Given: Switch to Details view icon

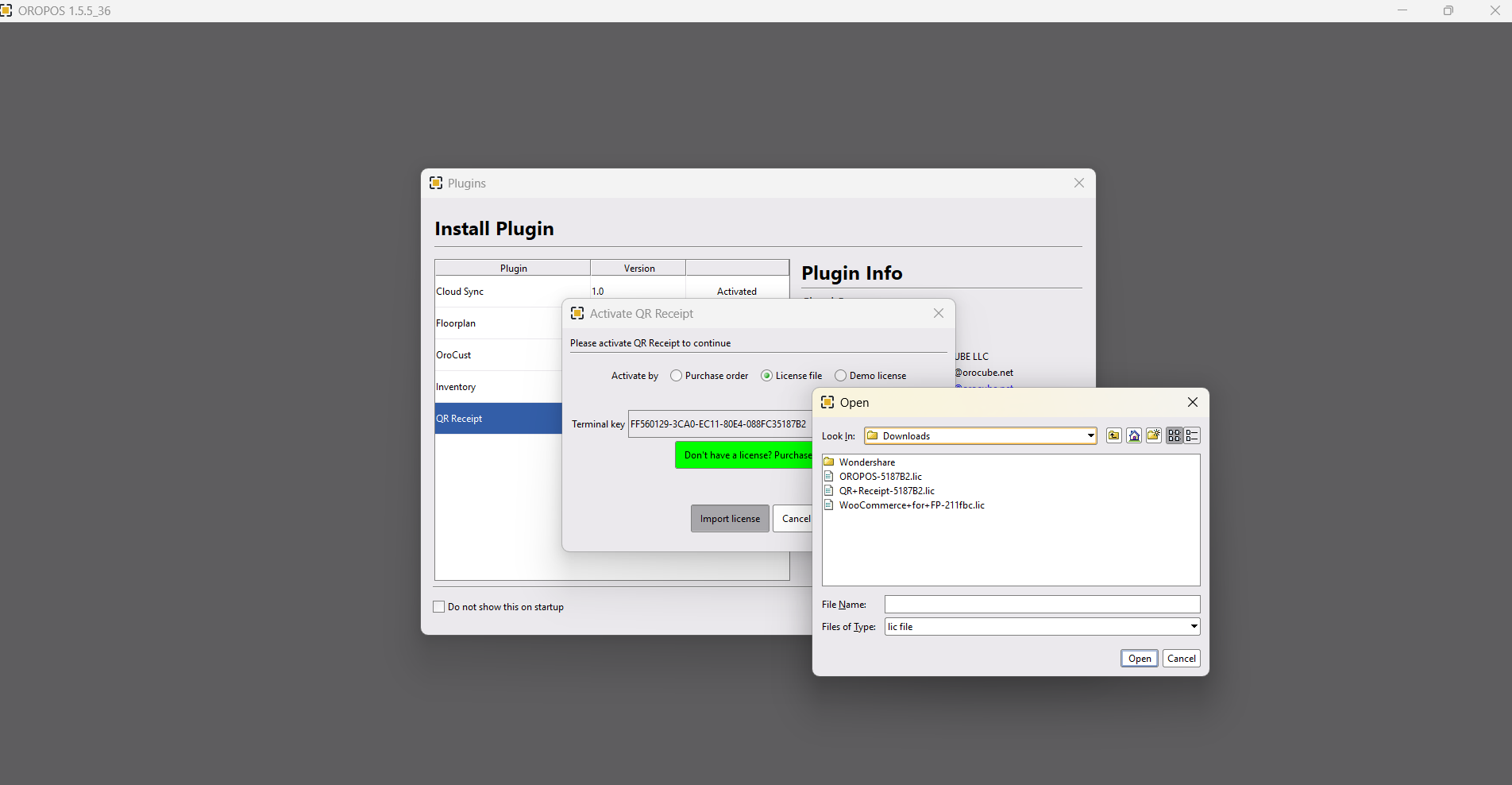Looking at the screenshot, I should coord(1192,435).
